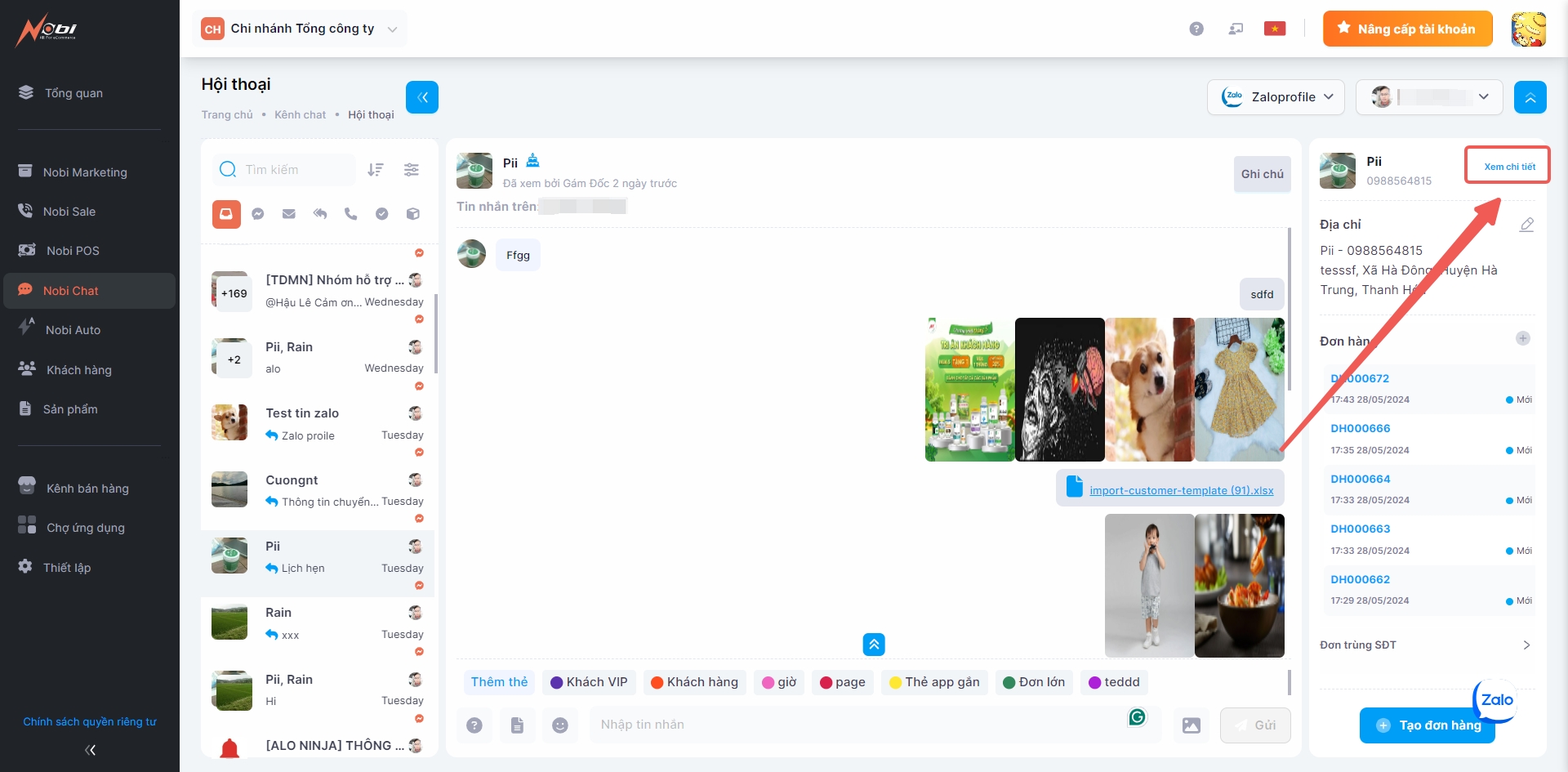Toggle the Đơn lớn tag

1033,682
